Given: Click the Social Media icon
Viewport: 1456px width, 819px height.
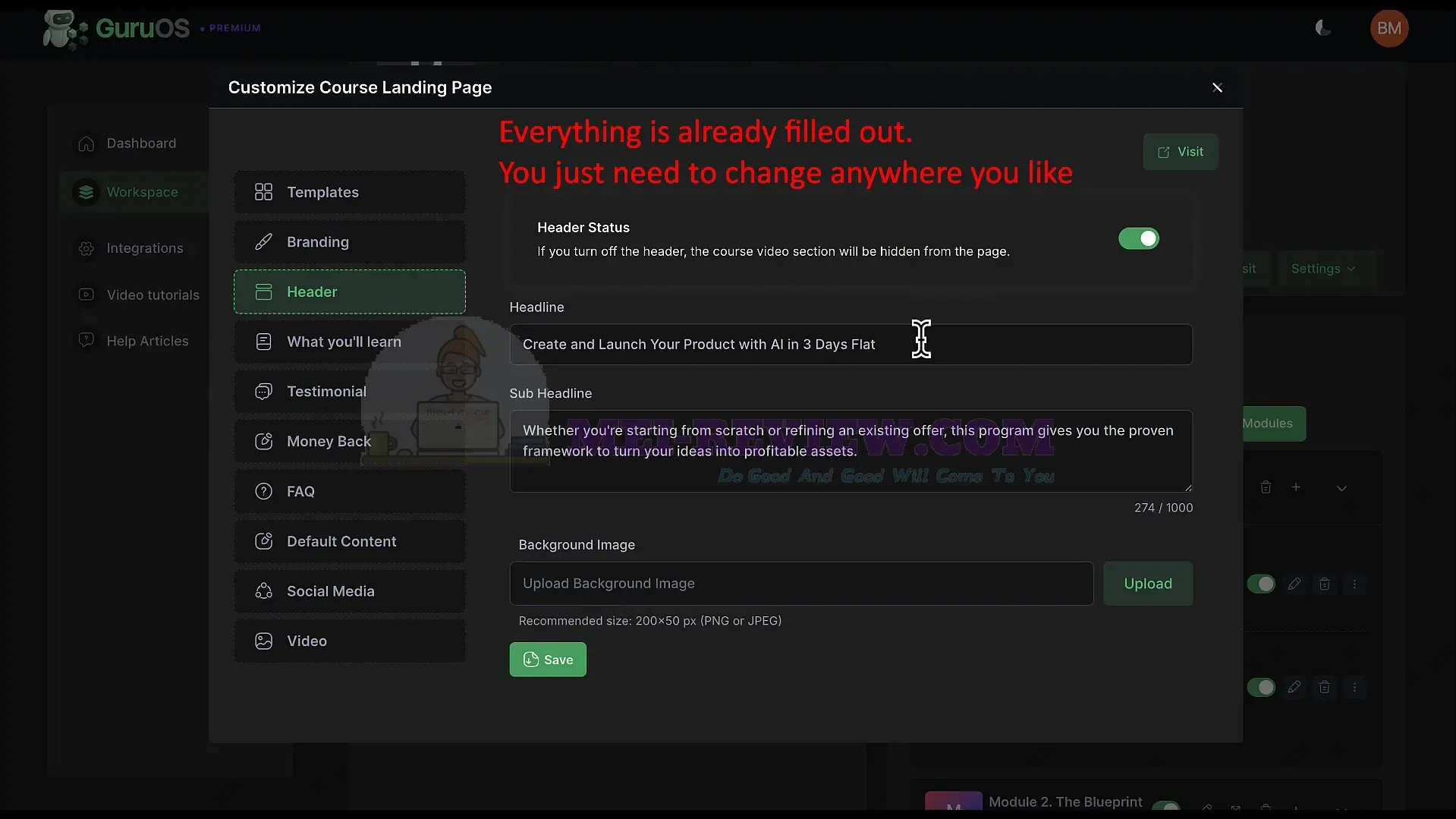Looking at the screenshot, I should pyautogui.click(x=263, y=591).
